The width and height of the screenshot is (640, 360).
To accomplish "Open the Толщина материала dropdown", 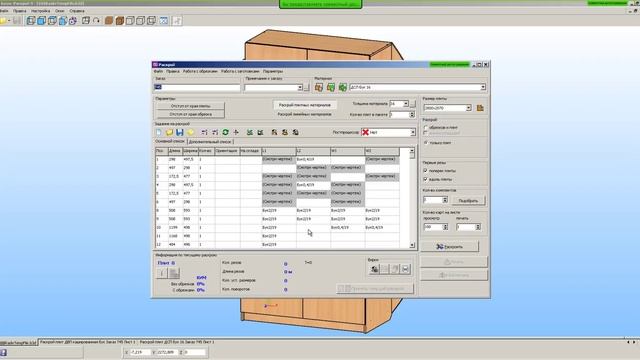I will [x=406, y=104].
